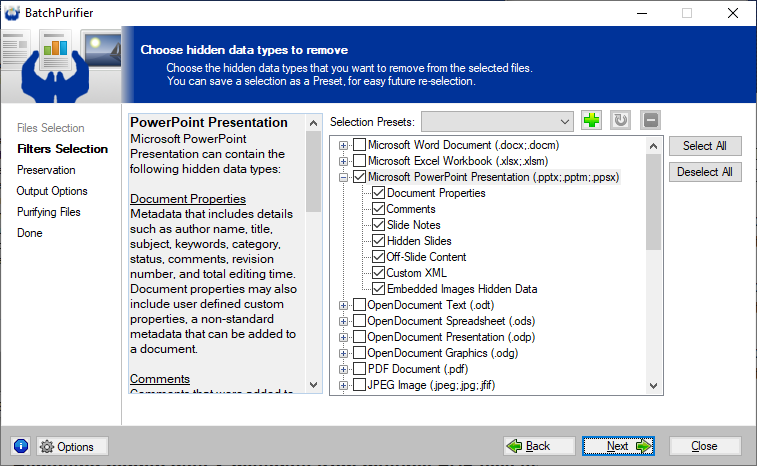Click Select All button
757x466 pixels.
[x=705, y=146]
